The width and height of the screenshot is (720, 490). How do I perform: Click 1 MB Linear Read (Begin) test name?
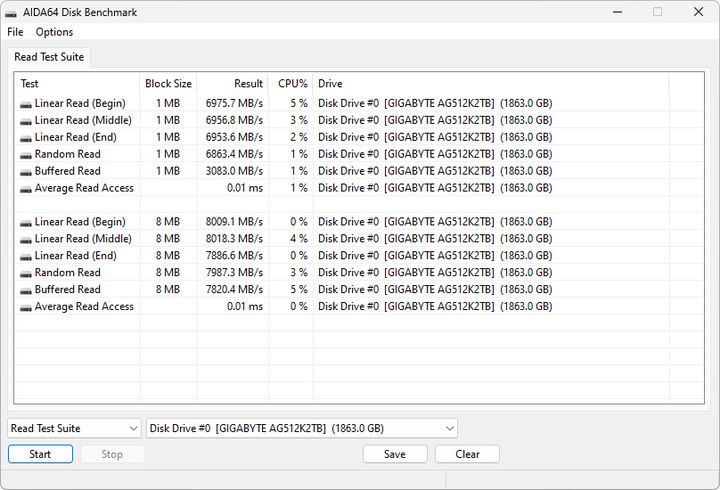[80, 103]
